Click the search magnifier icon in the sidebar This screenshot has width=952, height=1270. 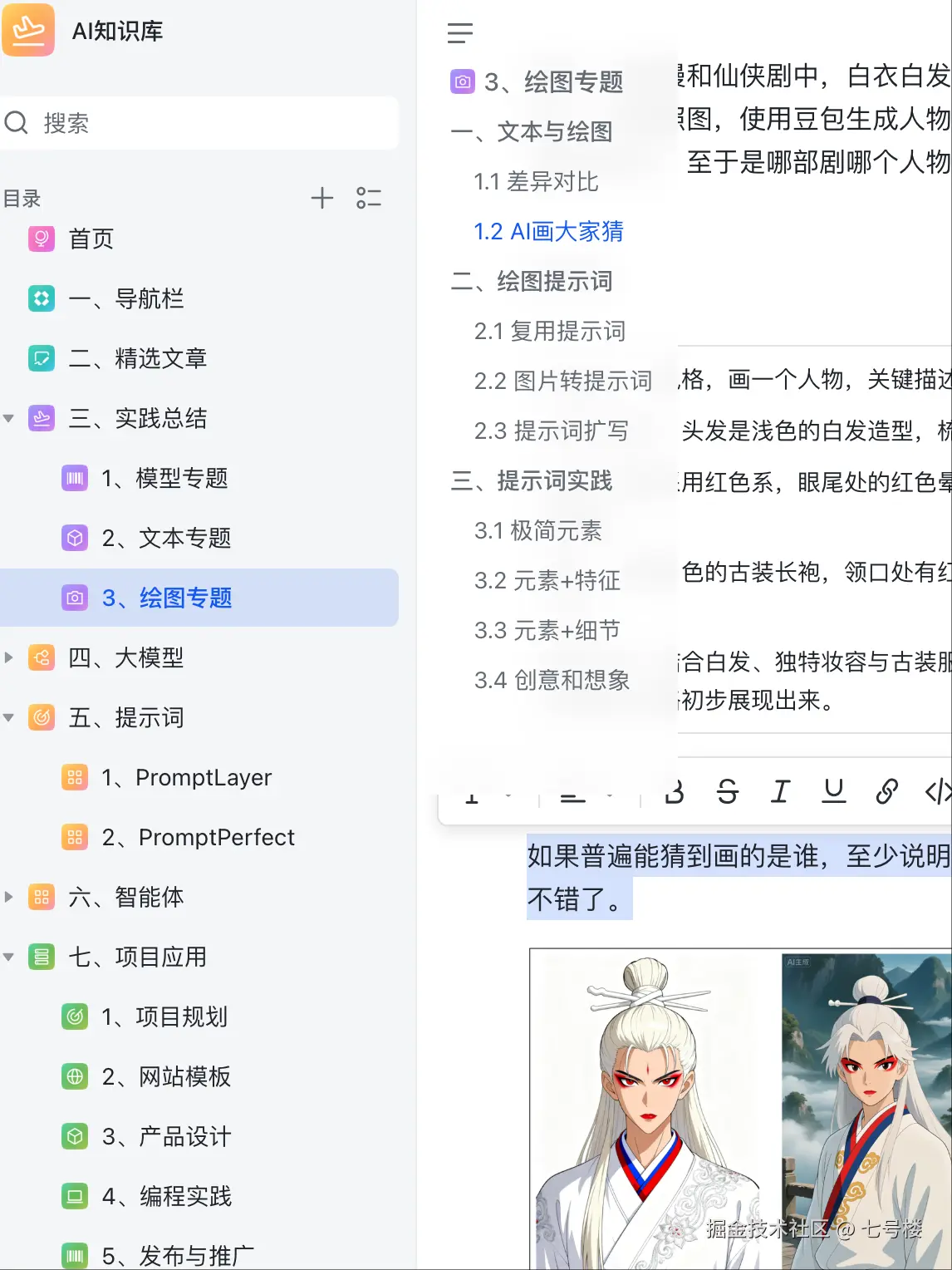pyautogui.click(x=17, y=123)
